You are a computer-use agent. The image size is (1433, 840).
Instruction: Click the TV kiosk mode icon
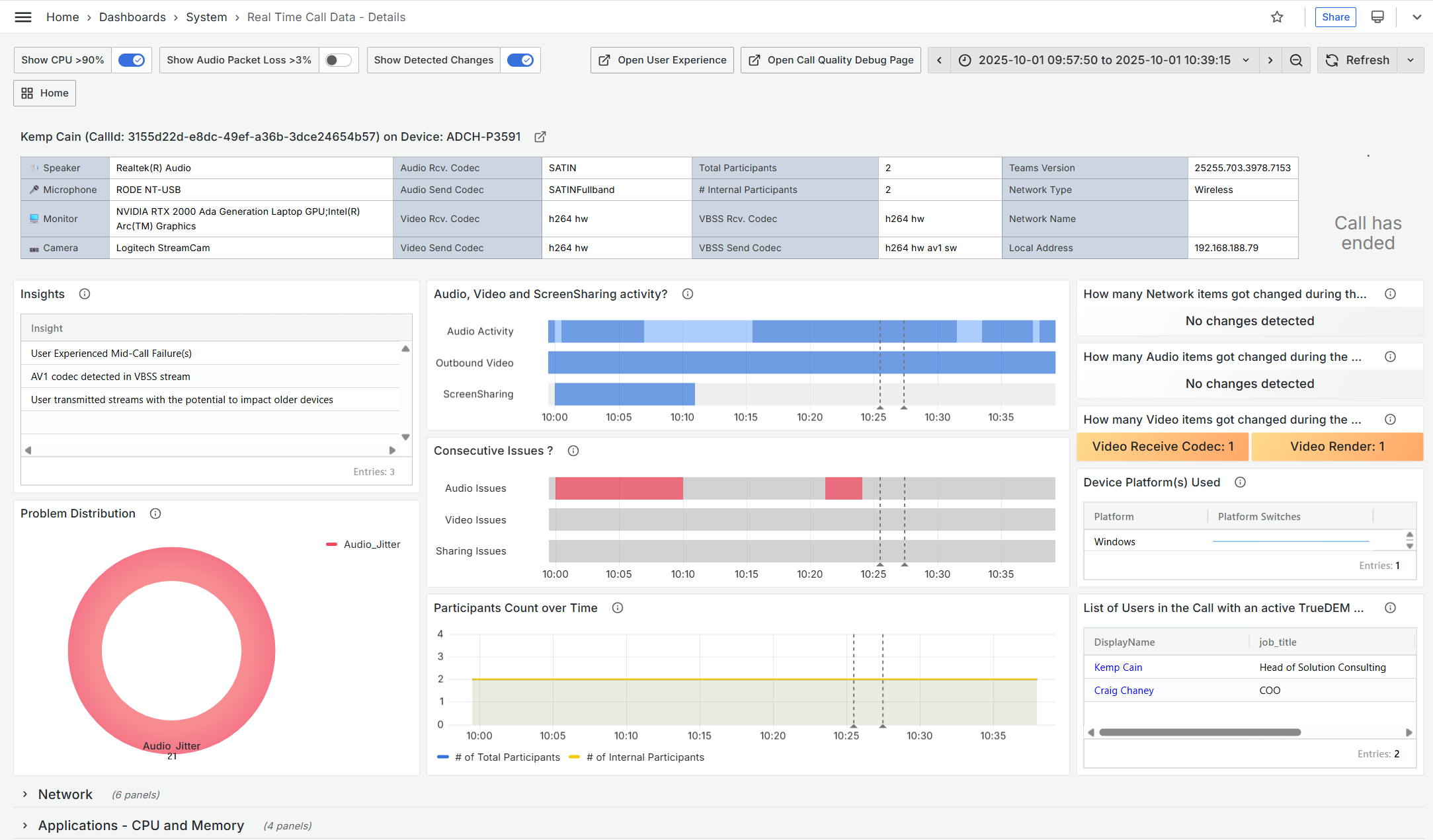(1377, 17)
